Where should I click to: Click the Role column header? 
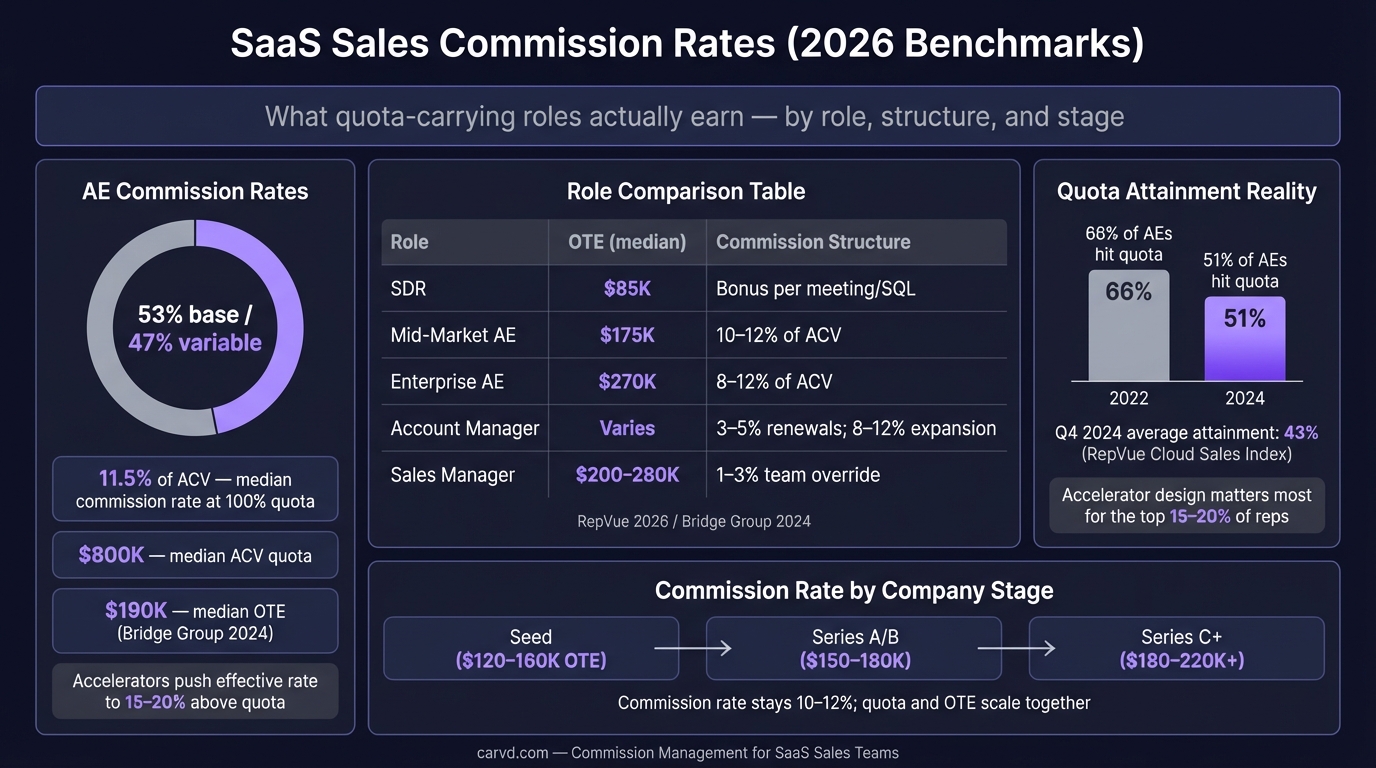[409, 242]
